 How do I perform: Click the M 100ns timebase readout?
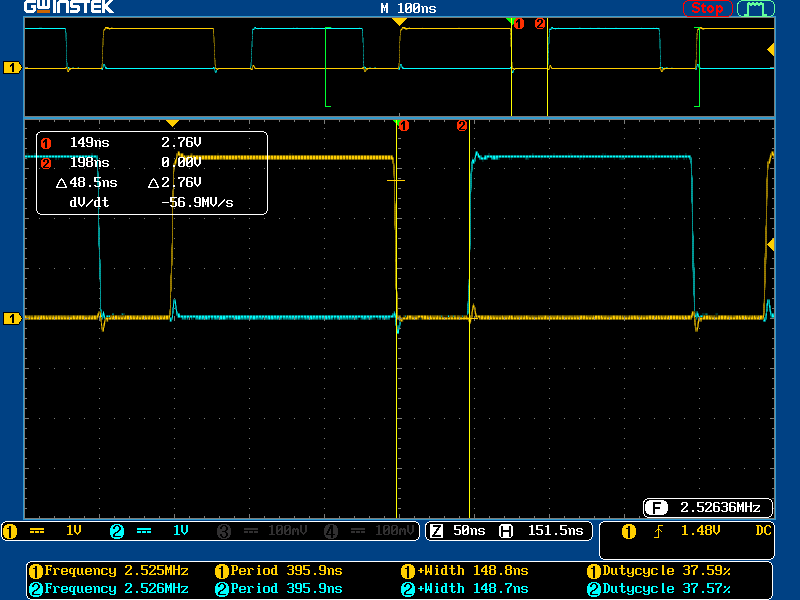[408, 8]
